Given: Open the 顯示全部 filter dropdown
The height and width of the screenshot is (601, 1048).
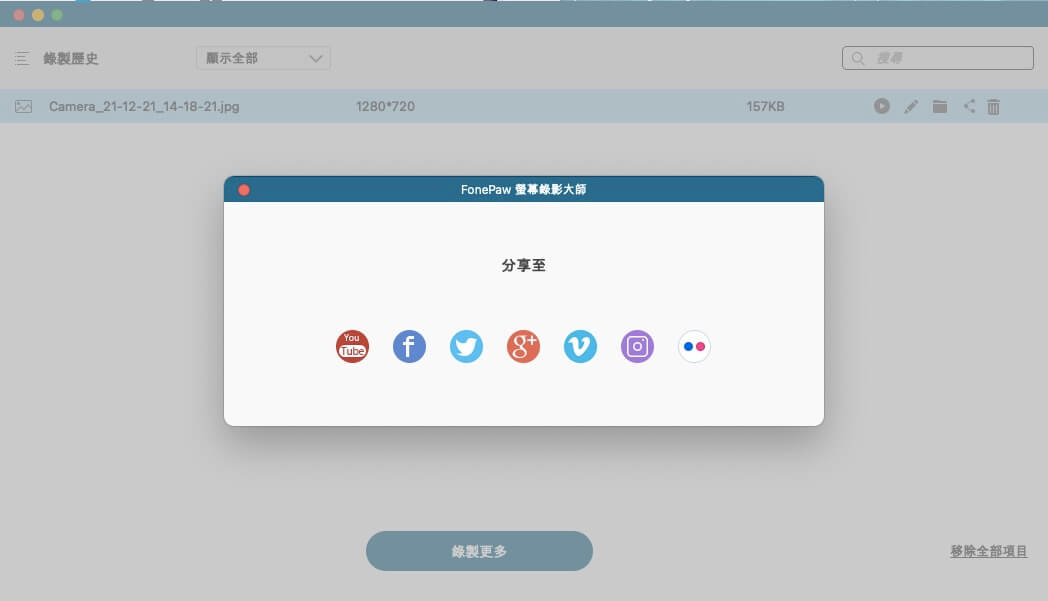Looking at the screenshot, I should pyautogui.click(x=263, y=58).
